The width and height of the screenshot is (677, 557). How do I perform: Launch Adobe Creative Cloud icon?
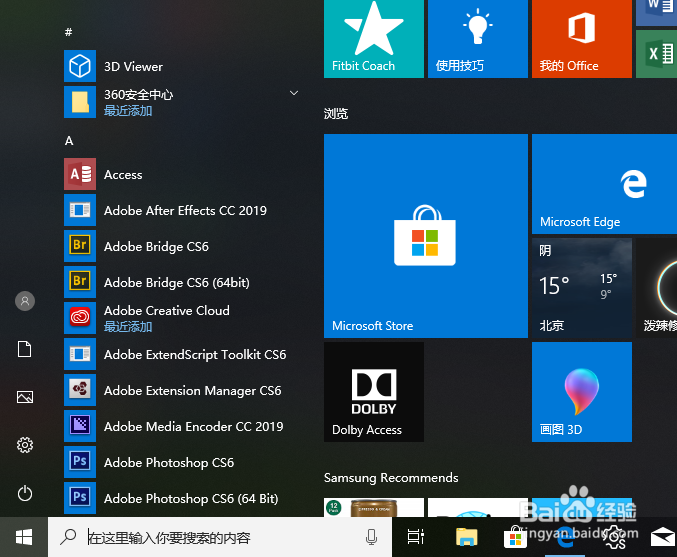(x=80, y=318)
